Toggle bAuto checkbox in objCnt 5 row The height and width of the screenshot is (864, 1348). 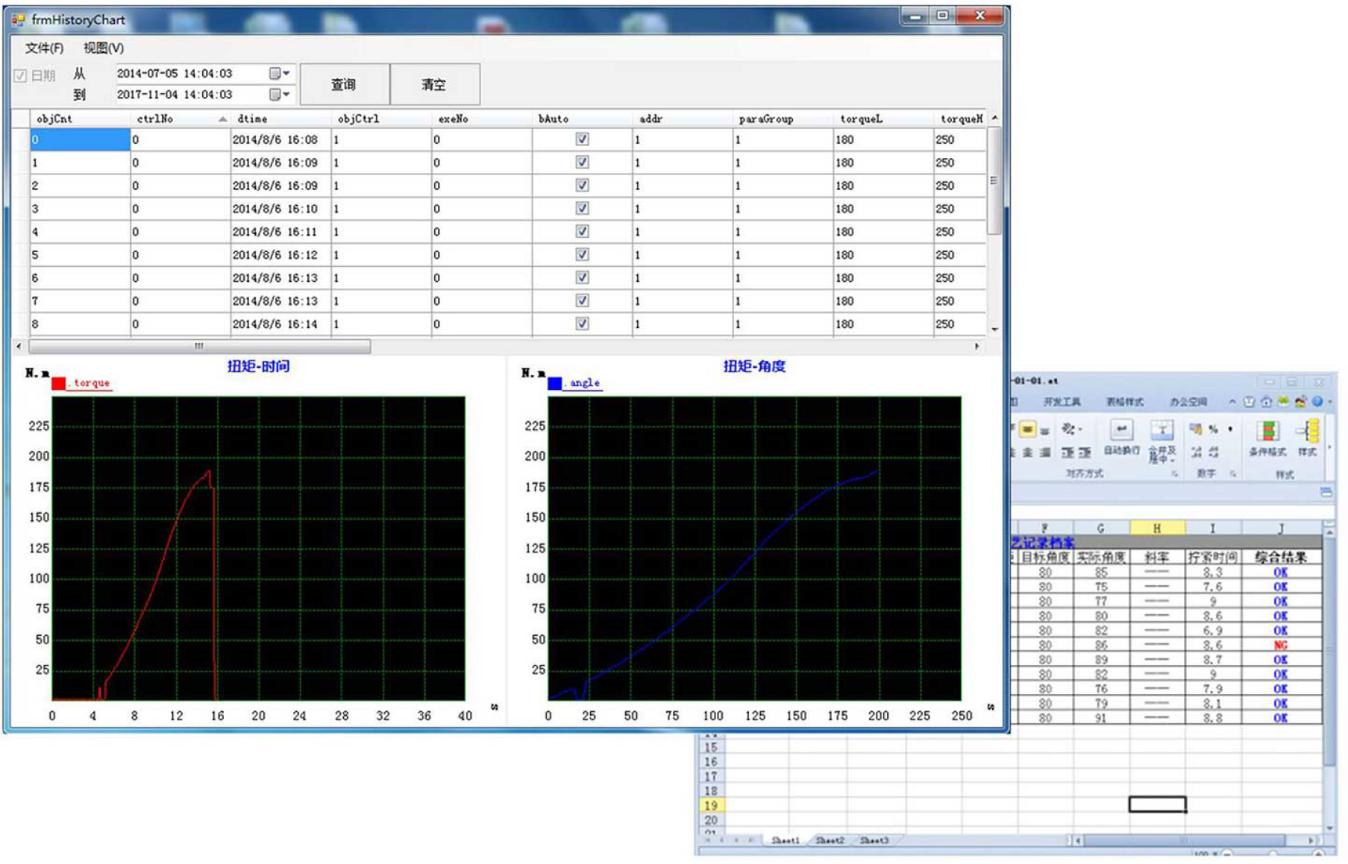click(x=582, y=255)
